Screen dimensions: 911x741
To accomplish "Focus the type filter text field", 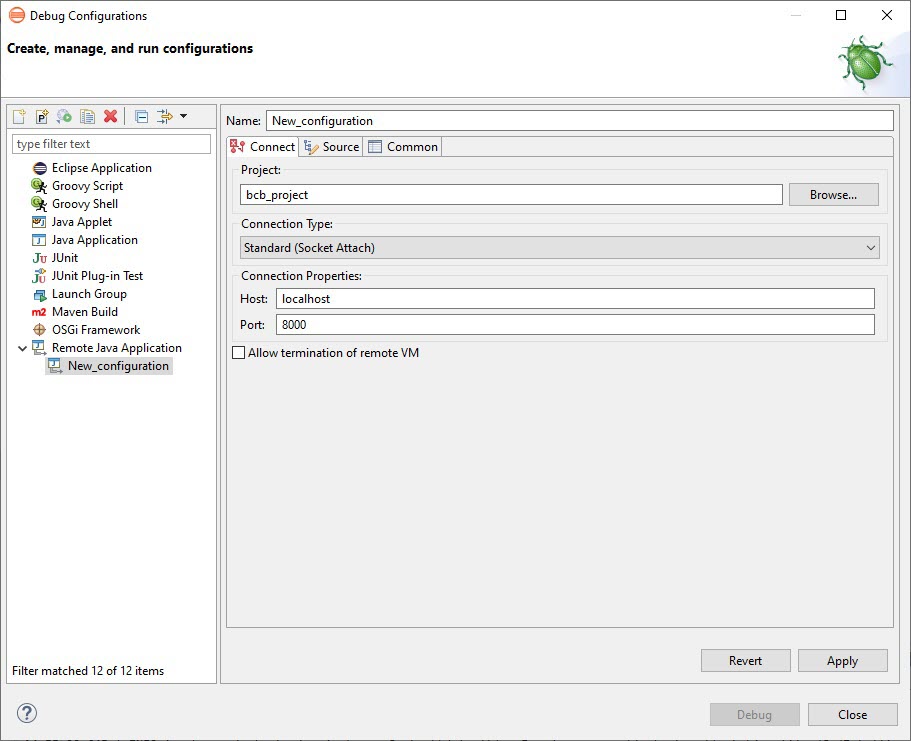I will [112, 144].
